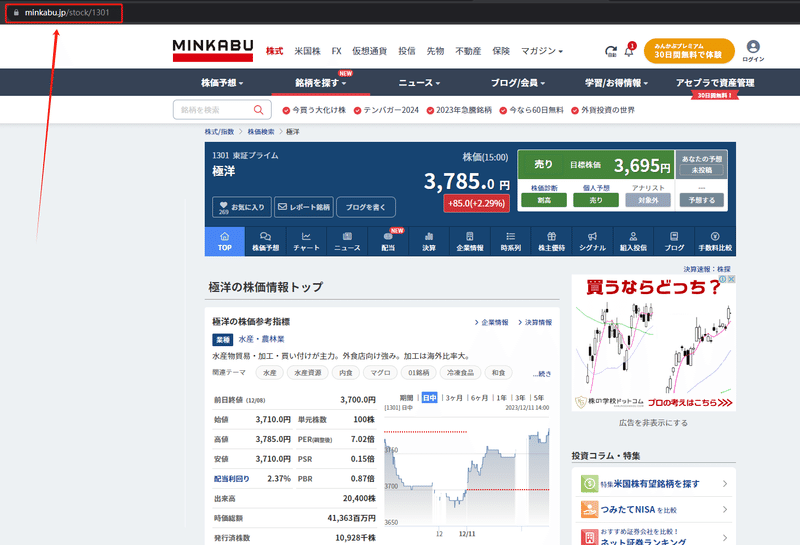
Task: Click the 水産・農林業 industry link
Action: 261,339
